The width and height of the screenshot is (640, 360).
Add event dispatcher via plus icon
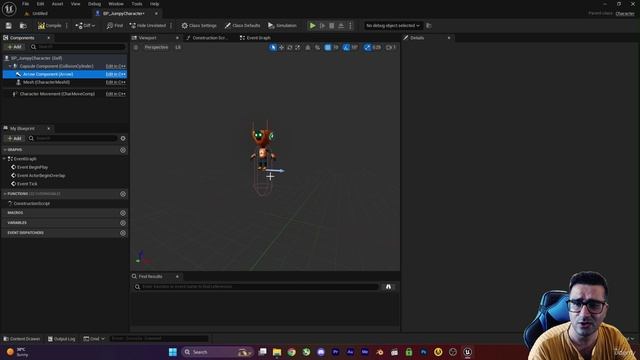coord(123,233)
